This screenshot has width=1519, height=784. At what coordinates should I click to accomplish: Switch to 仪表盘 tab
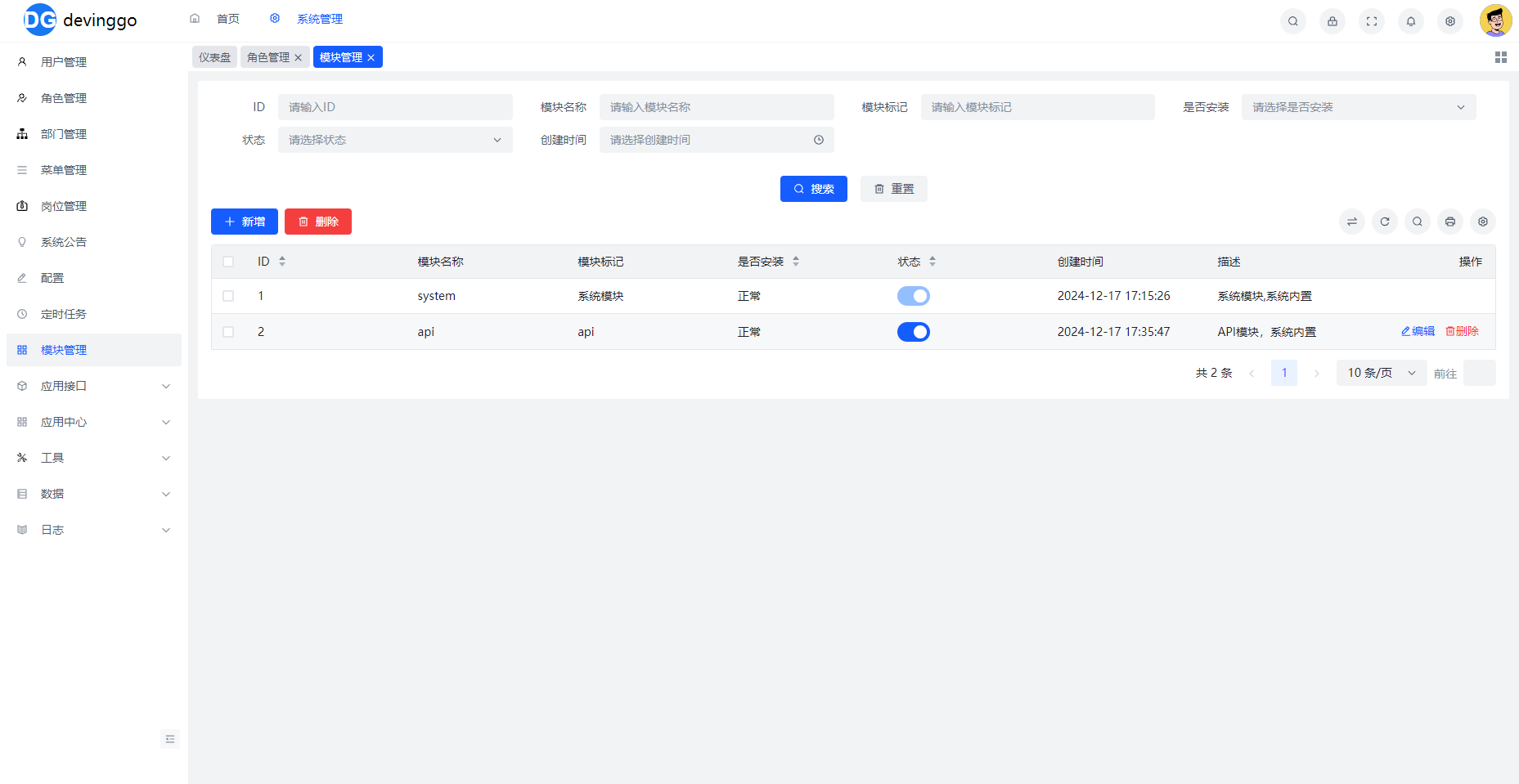point(215,57)
